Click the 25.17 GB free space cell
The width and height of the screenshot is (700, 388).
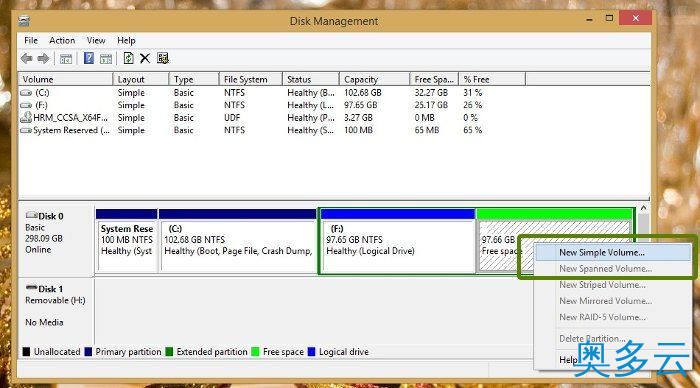point(431,105)
